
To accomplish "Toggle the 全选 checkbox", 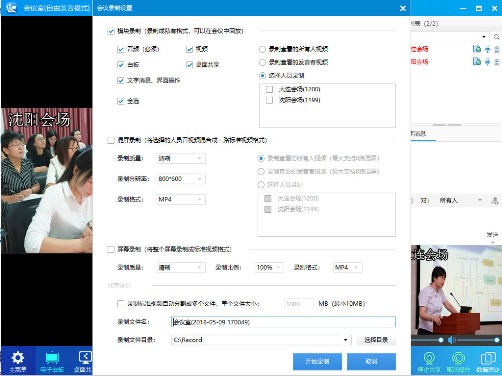I will tap(121, 101).
